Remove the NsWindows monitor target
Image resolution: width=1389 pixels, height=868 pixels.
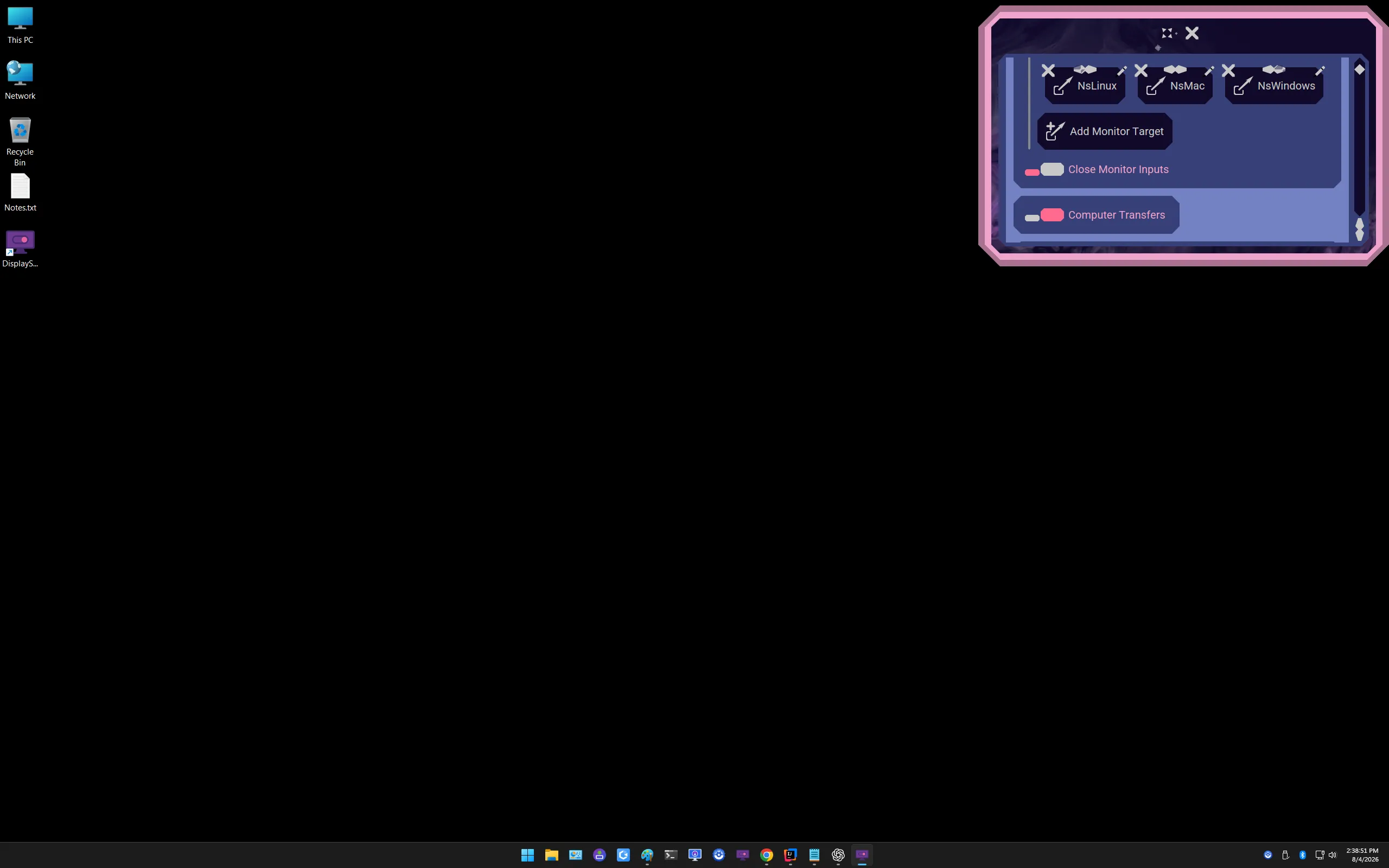[x=1228, y=71]
